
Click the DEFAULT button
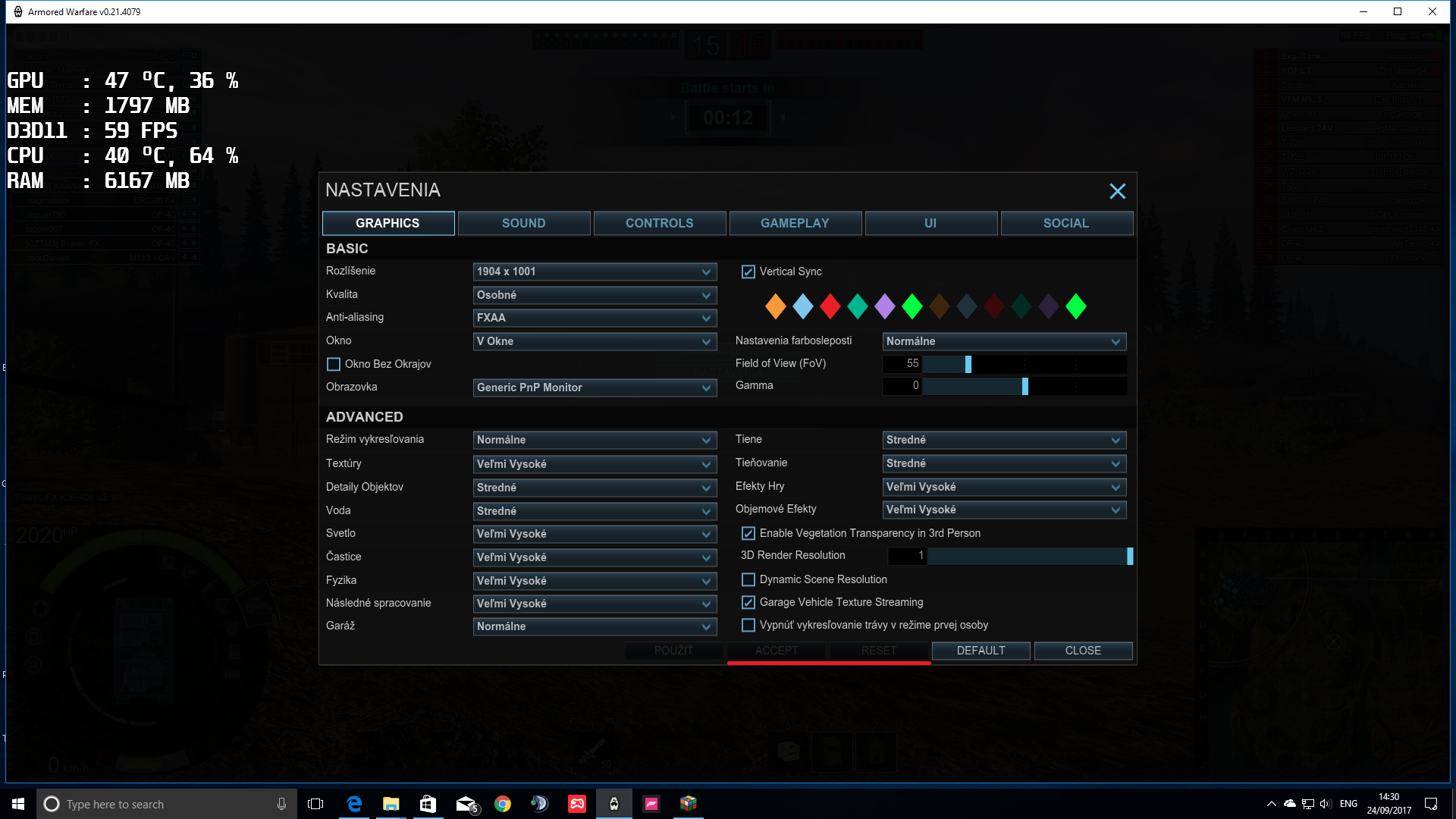click(981, 651)
